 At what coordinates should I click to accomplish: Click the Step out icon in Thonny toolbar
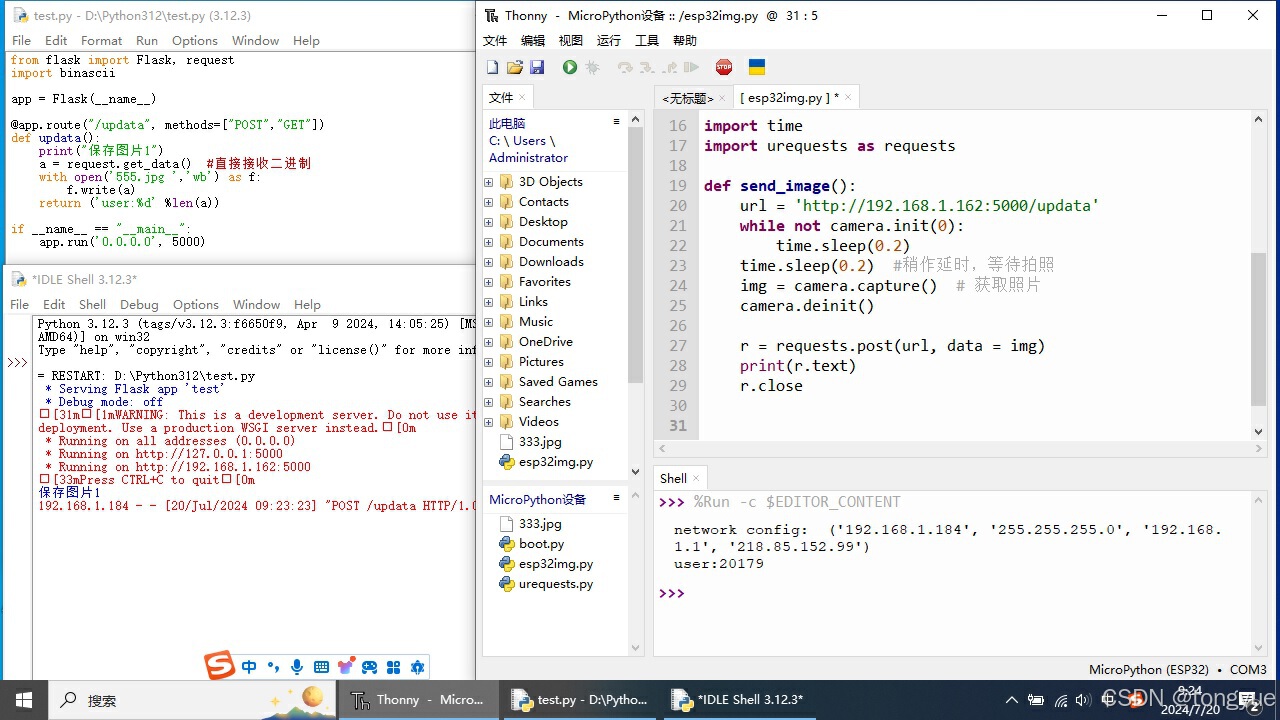[669, 67]
